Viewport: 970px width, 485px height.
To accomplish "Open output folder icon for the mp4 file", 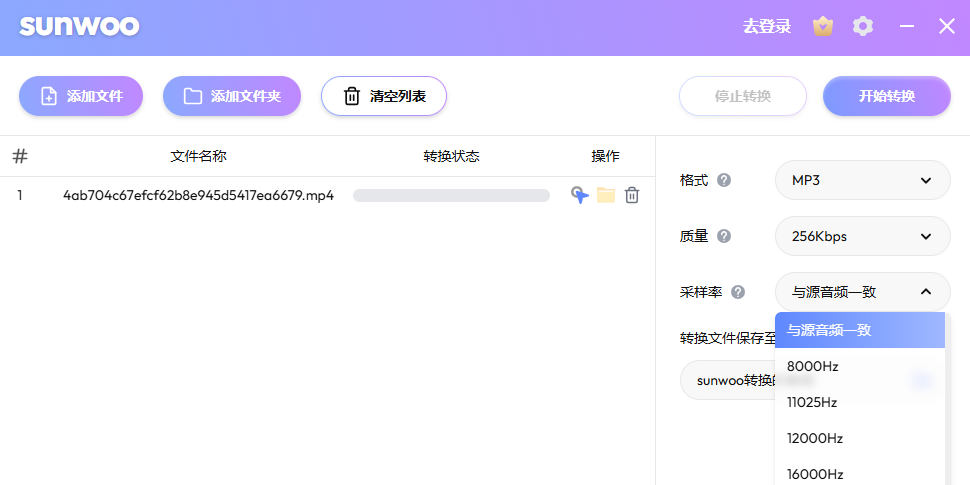I will (606, 195).
